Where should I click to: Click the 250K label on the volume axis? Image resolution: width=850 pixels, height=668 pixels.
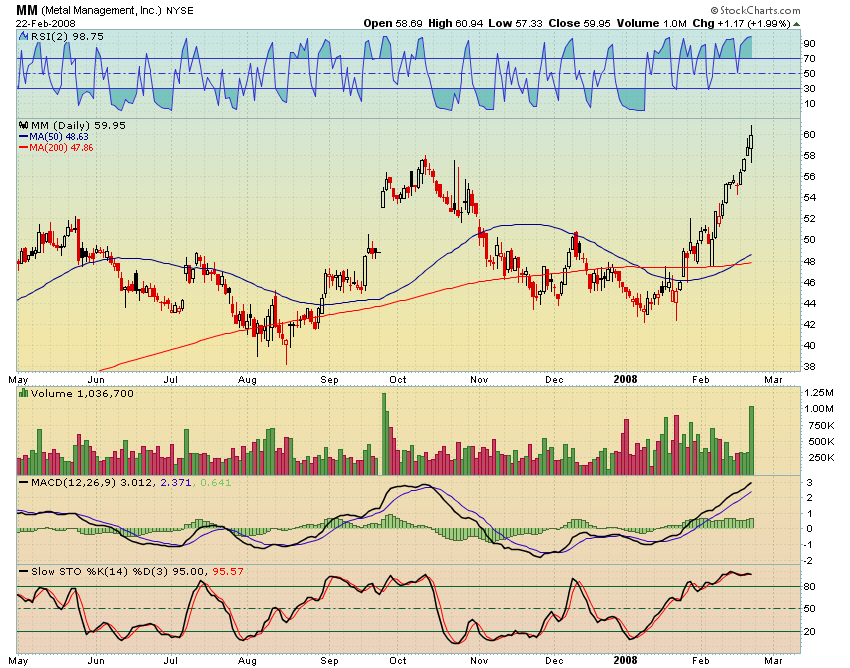pyautogui.click(x=821, y=458)
